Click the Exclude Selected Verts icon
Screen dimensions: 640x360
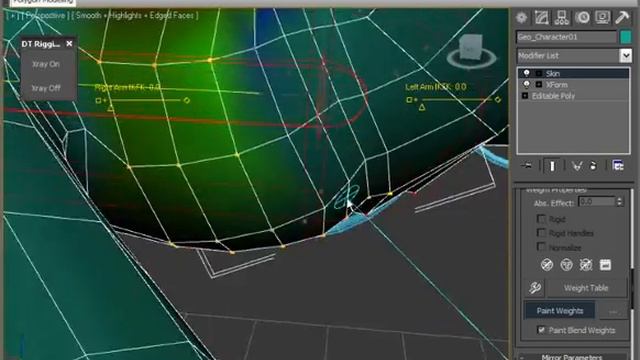(547, 265)
